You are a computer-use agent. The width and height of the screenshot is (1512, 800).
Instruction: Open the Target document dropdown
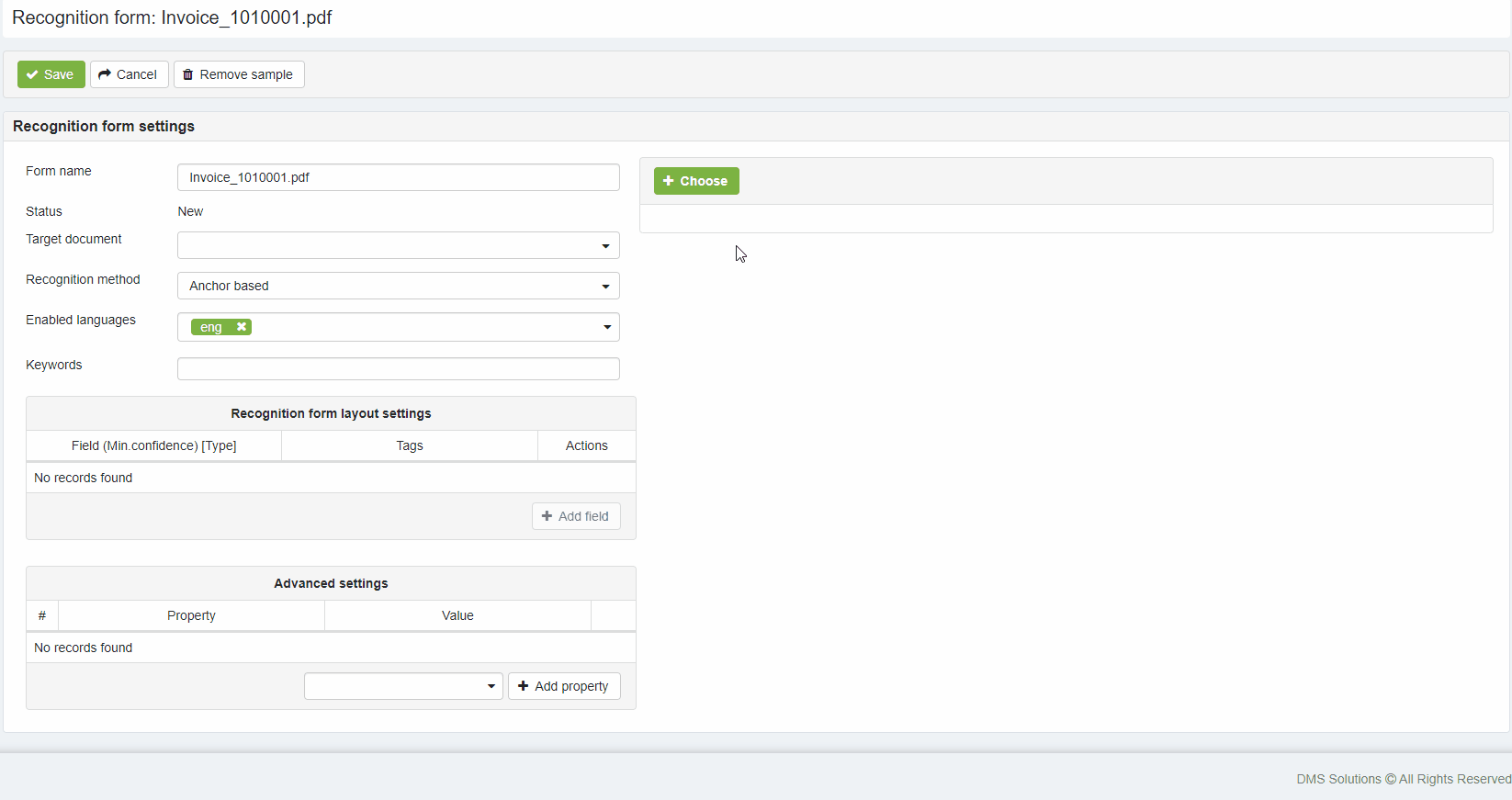coord(398,245)
